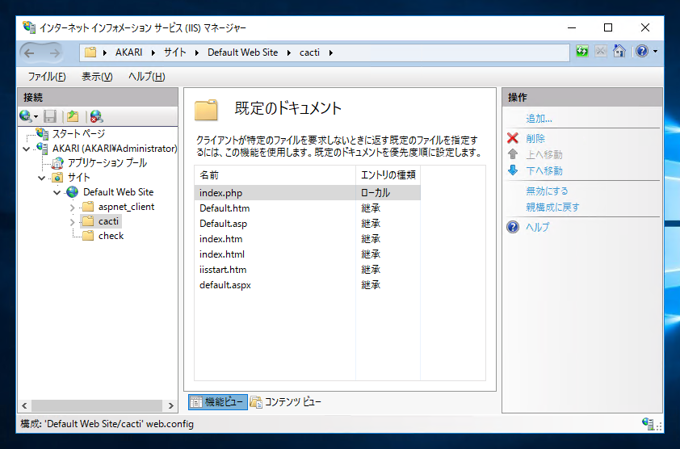
Task: Click the large folder icon beside 既定のドキュメント
Action: (206, 110)
